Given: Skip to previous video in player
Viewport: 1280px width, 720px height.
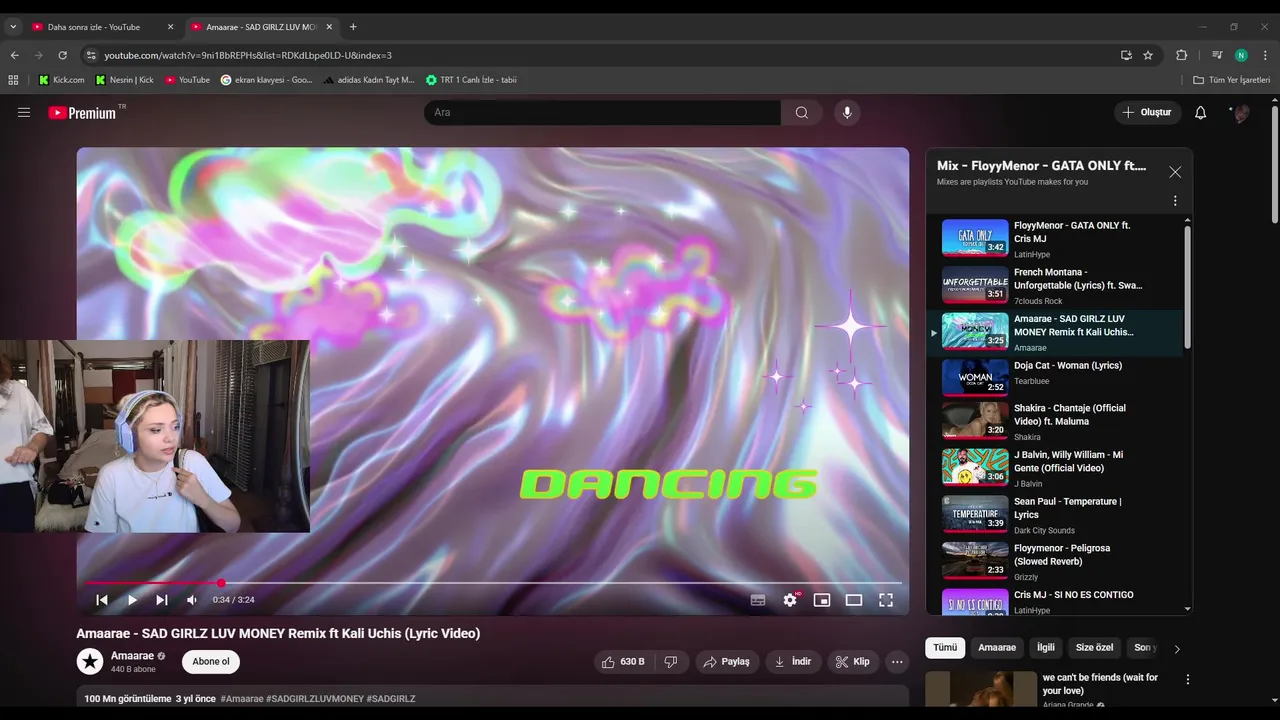Looking at the screenshot, I should [102, 600].
